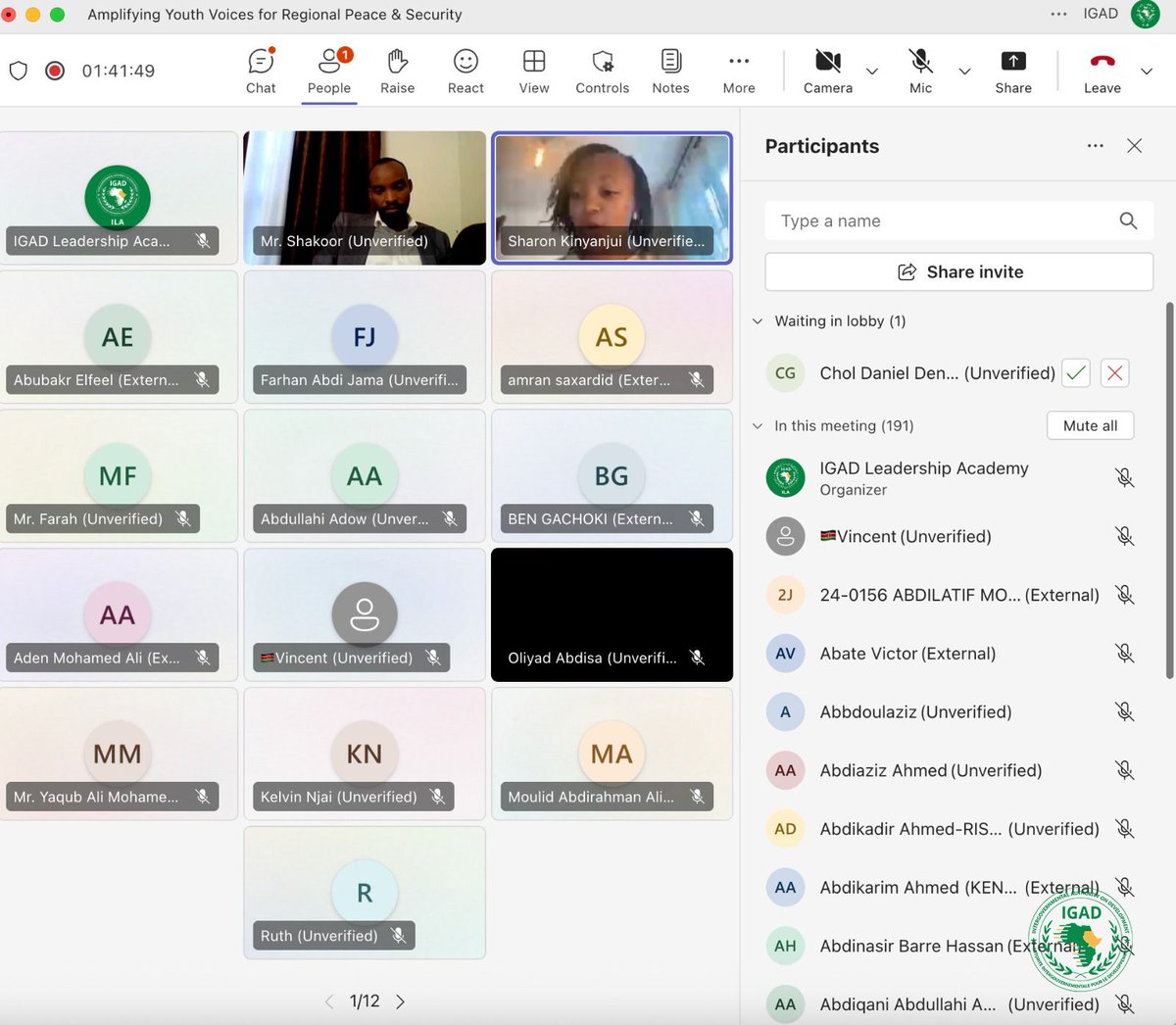Go to previous participant gallery page

point(329,1001)
